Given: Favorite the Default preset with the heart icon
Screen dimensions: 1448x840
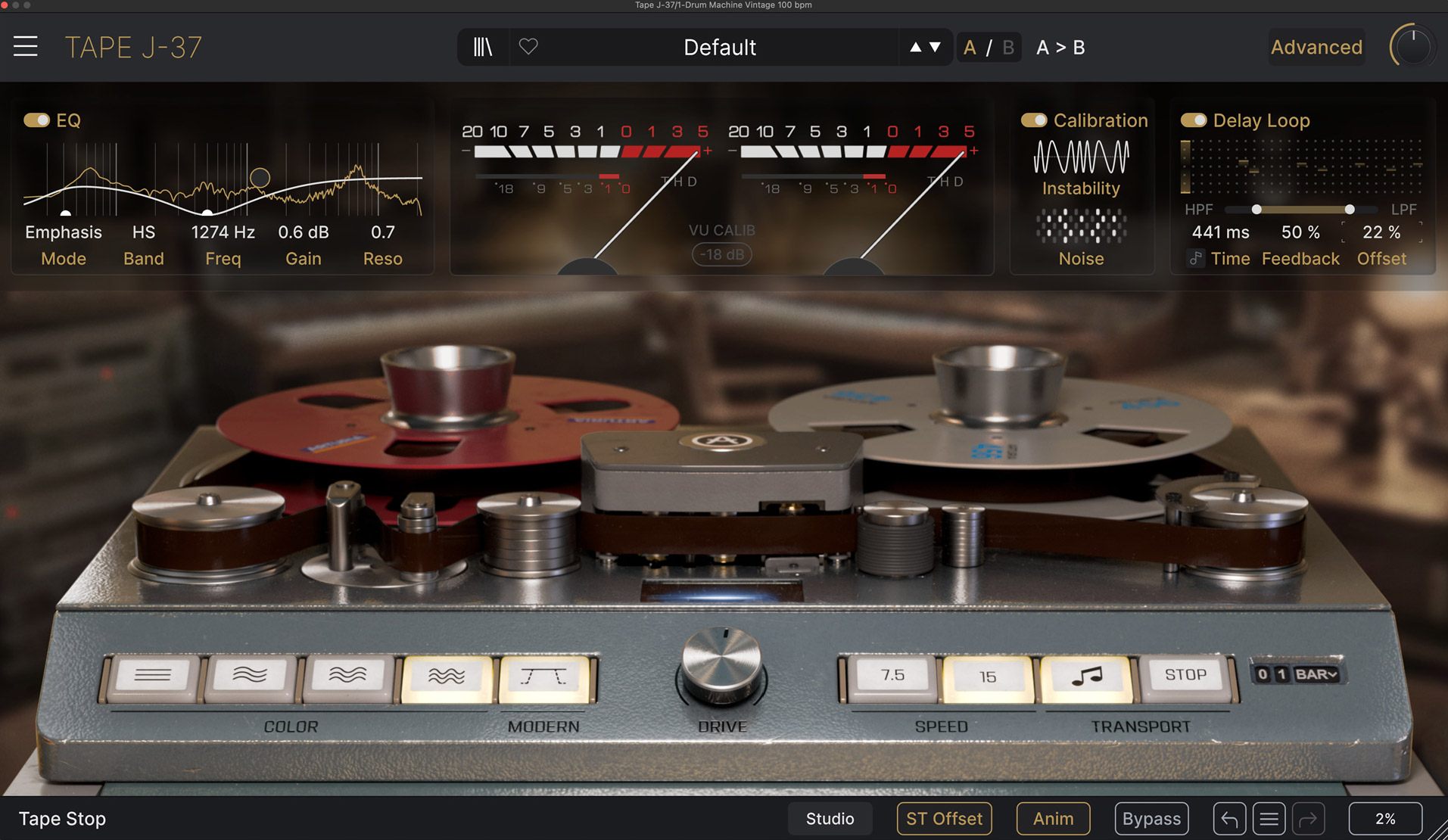Looking at the screenshot, I should click(x=528, y=47).
